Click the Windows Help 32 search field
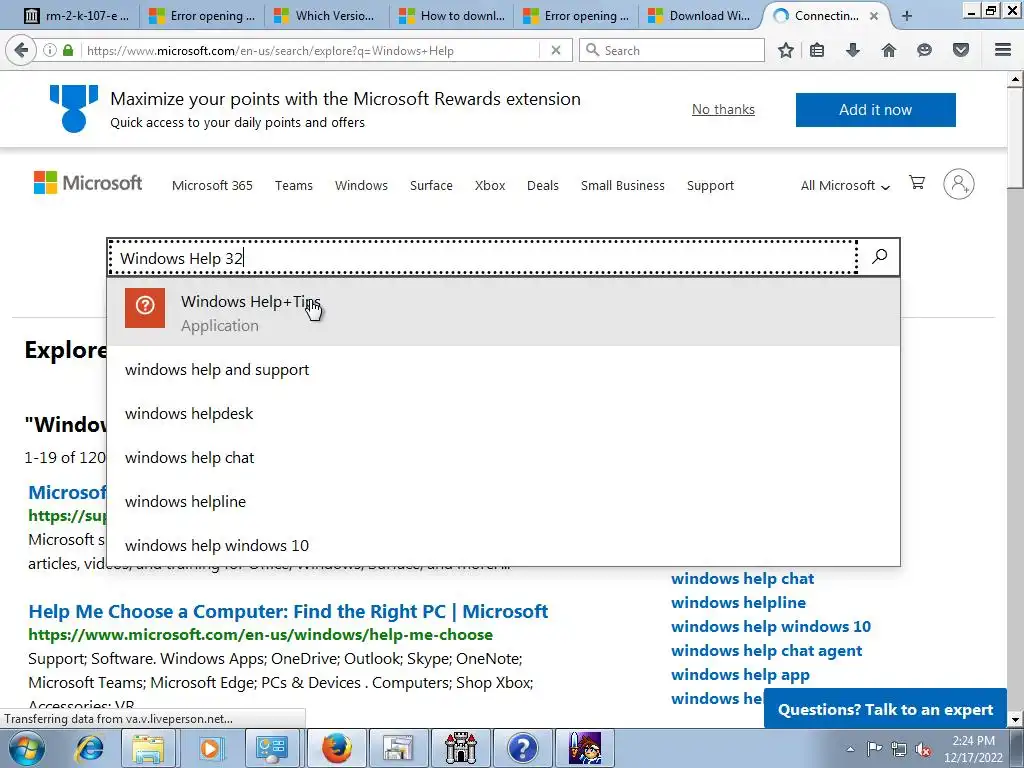 coord(483,257)
